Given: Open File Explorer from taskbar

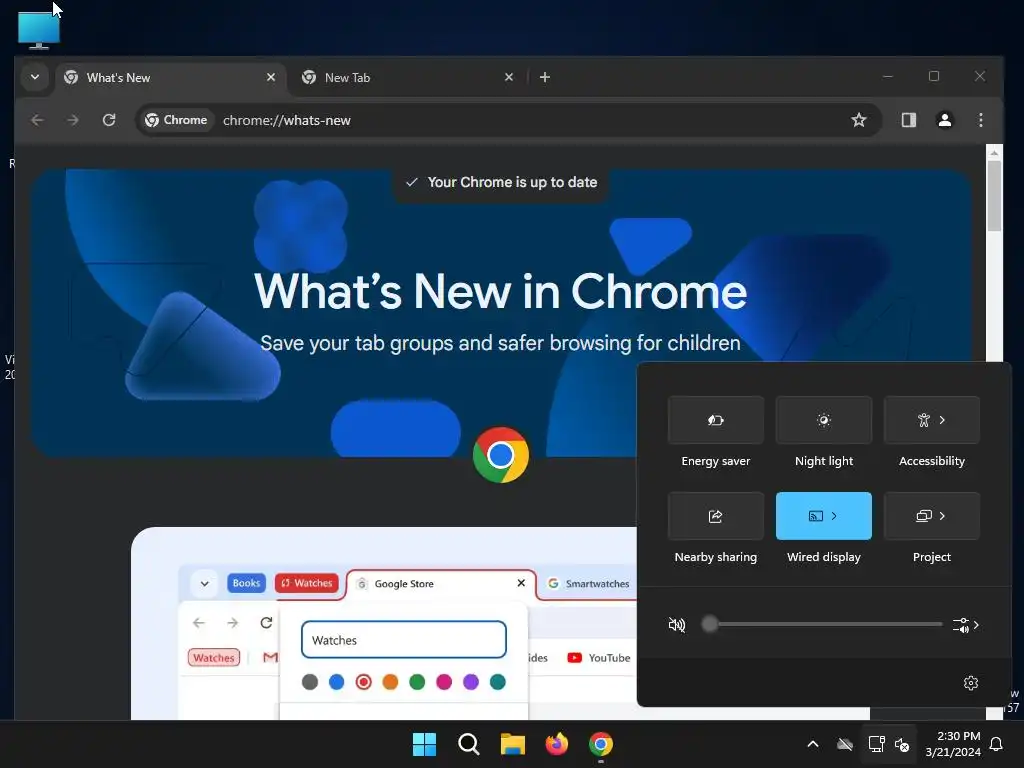Looking at the screenshot, I should 513,744.
